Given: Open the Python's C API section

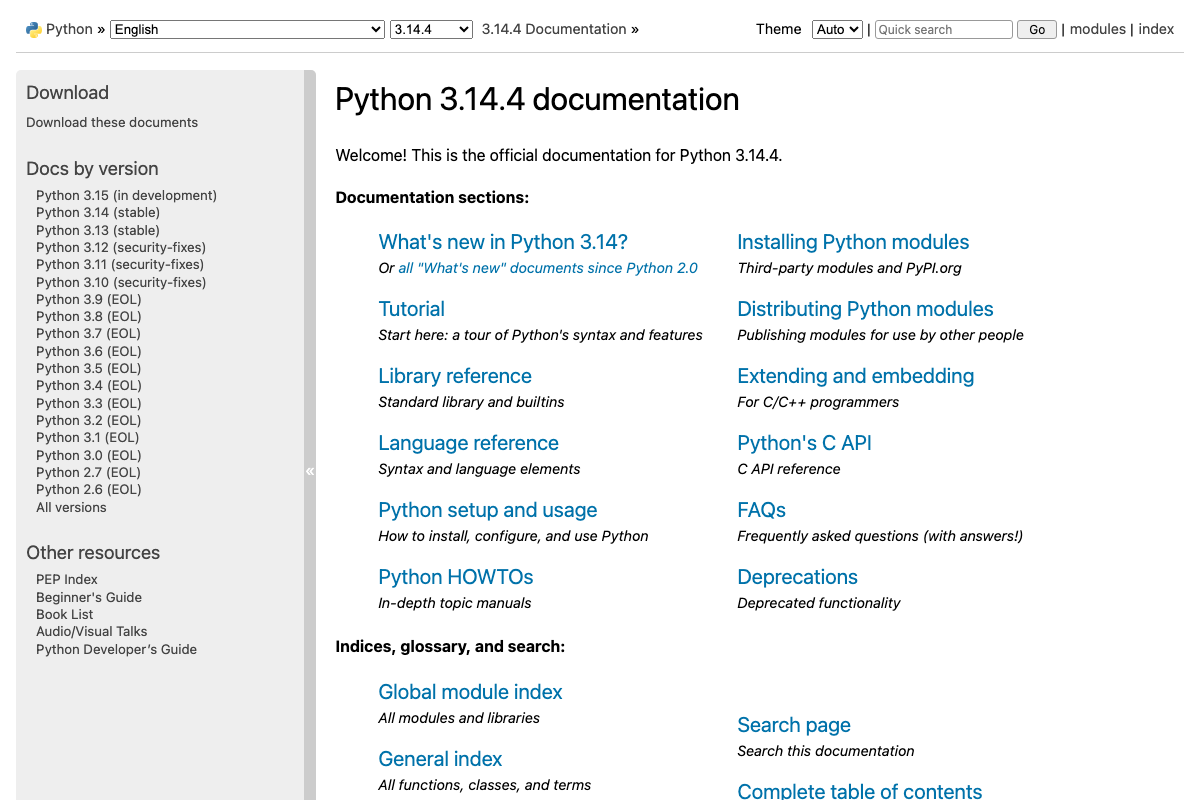Looking at the screenshot, I should click(805, 443).
